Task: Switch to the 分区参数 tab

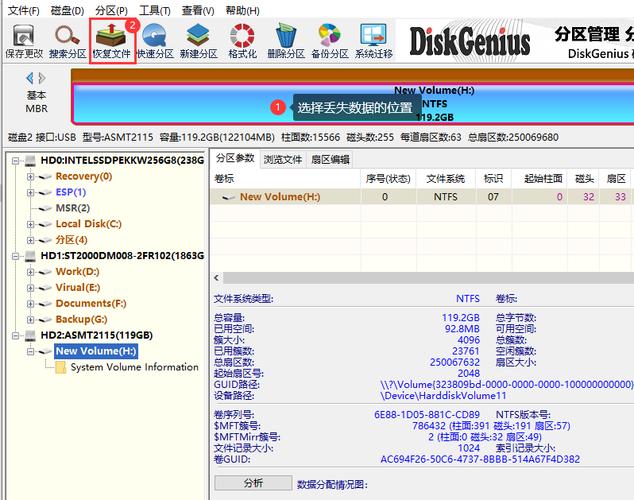Action: (235, 158)
